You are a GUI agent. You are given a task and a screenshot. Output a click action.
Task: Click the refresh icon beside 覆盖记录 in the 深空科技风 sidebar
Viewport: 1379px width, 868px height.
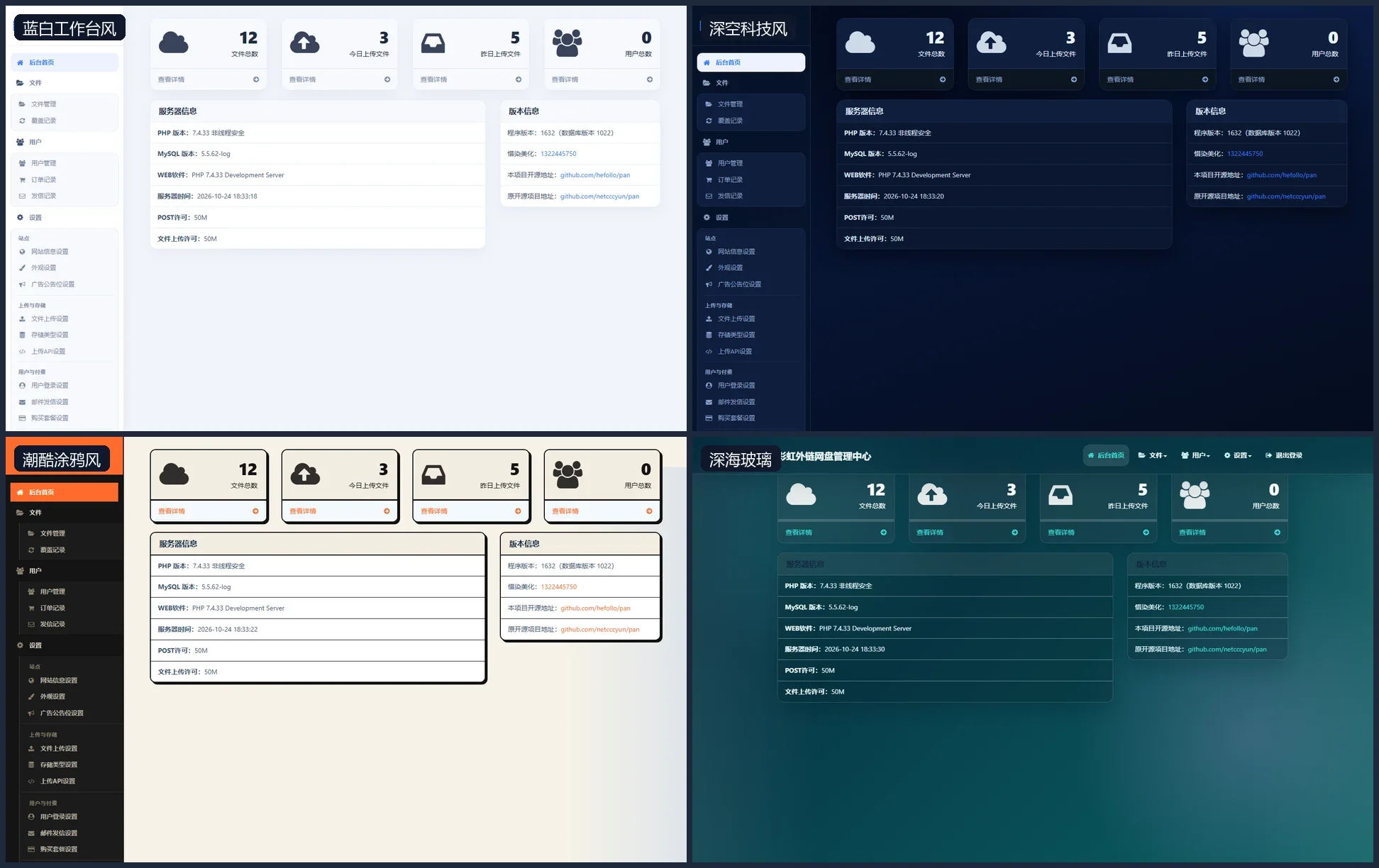coord(709,121)
